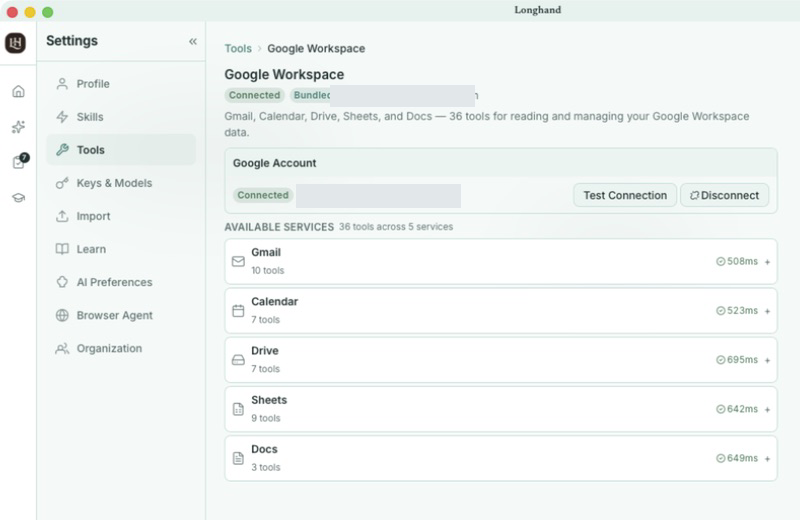
Task: Click the green window zoom button
Action: [x=47, y=12]
